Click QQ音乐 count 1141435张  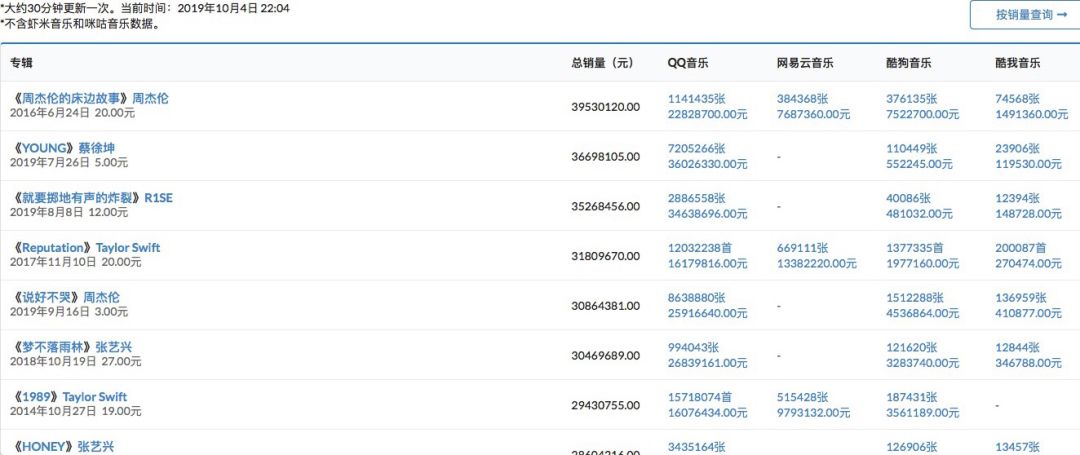pos(696,98)
